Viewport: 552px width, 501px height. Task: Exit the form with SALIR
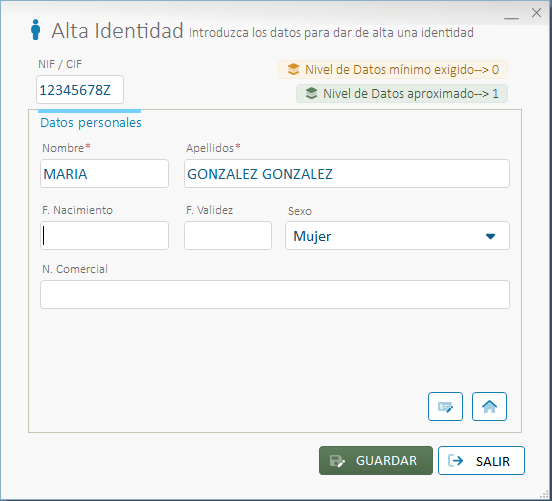[481, 461]
